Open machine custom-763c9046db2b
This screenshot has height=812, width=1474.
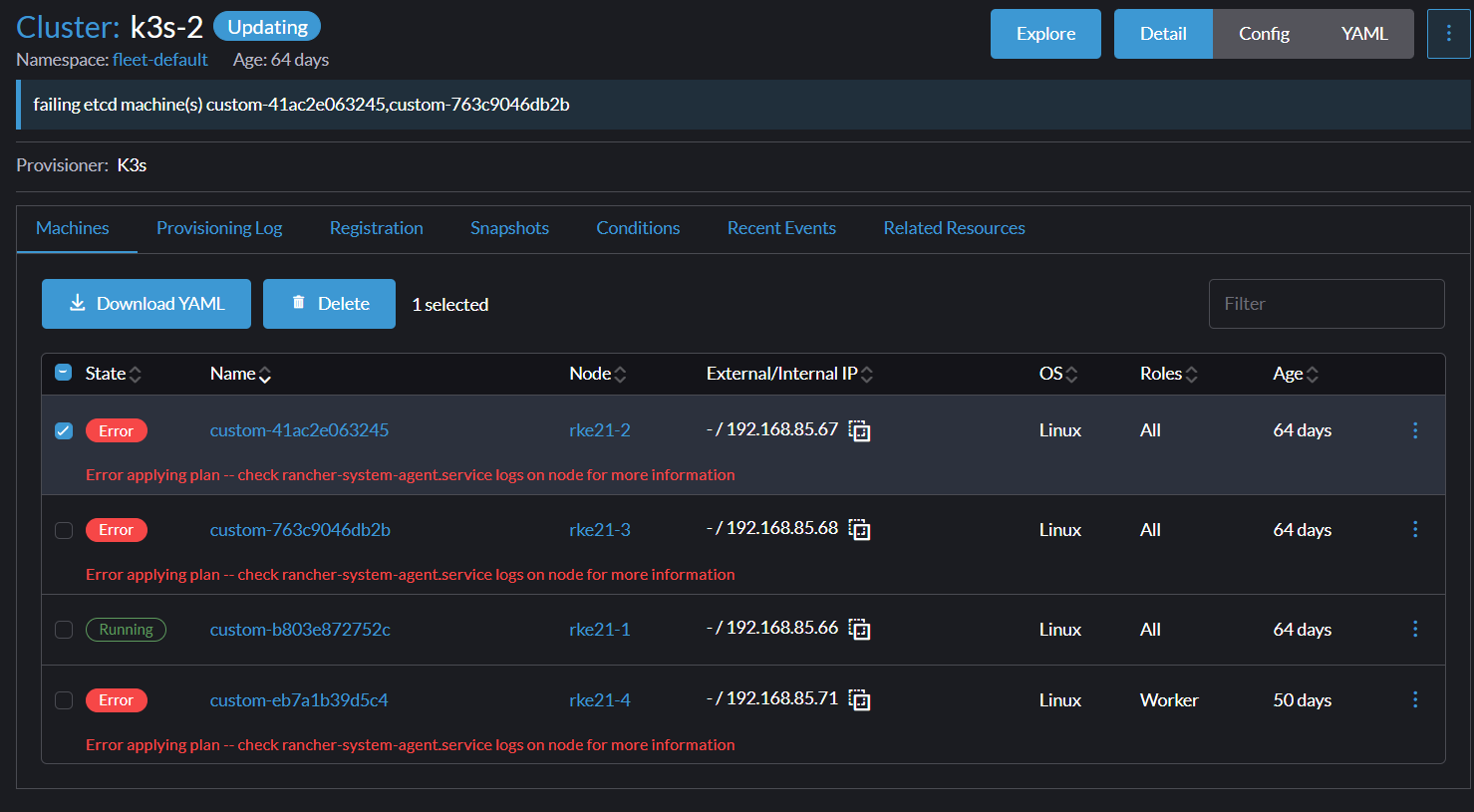point(300,530)
